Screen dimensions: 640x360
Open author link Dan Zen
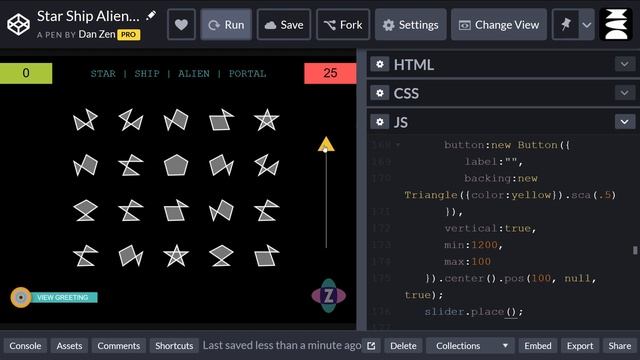click(x=97, y=34)
